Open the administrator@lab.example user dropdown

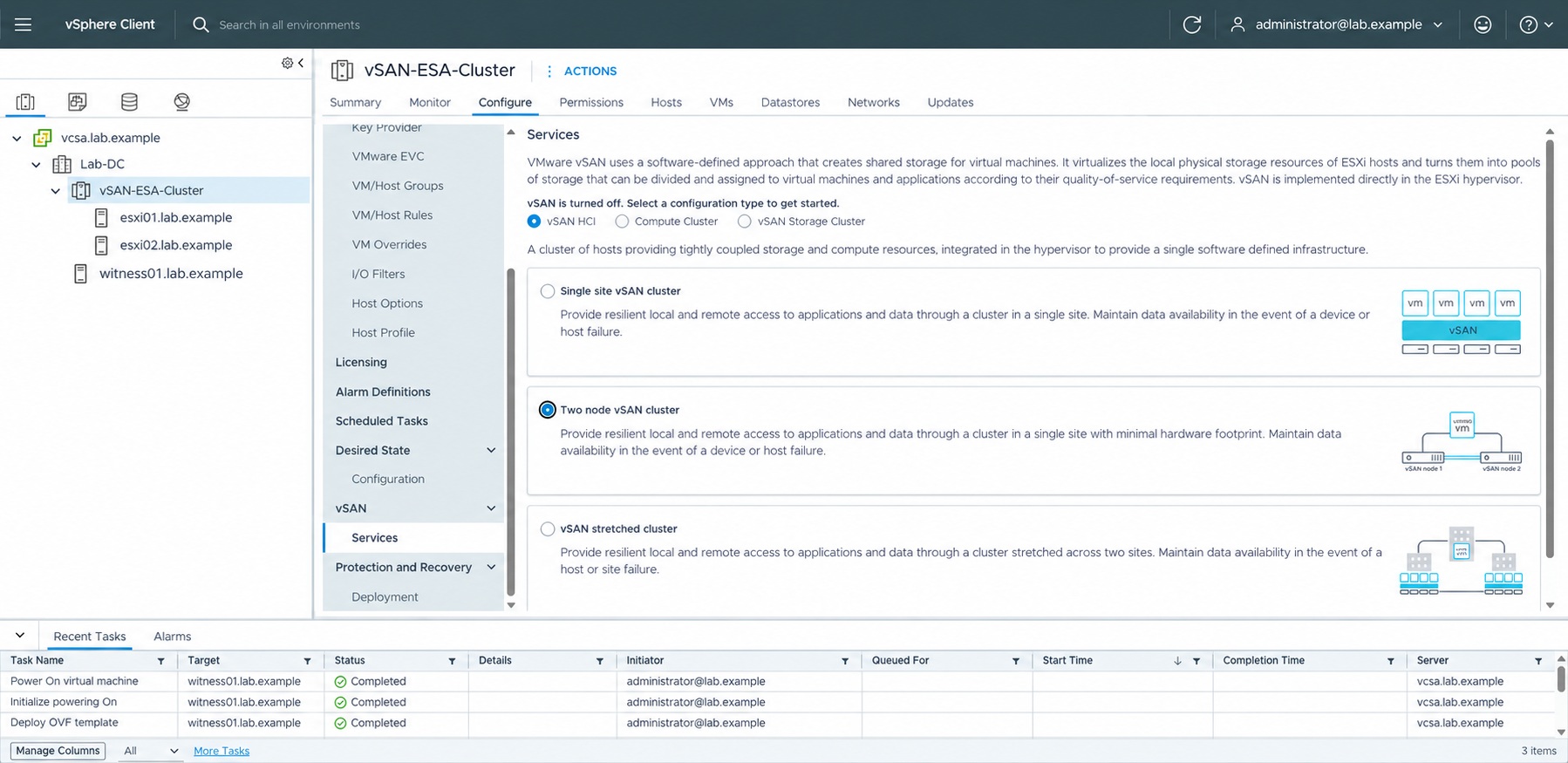pos(1336,24)
